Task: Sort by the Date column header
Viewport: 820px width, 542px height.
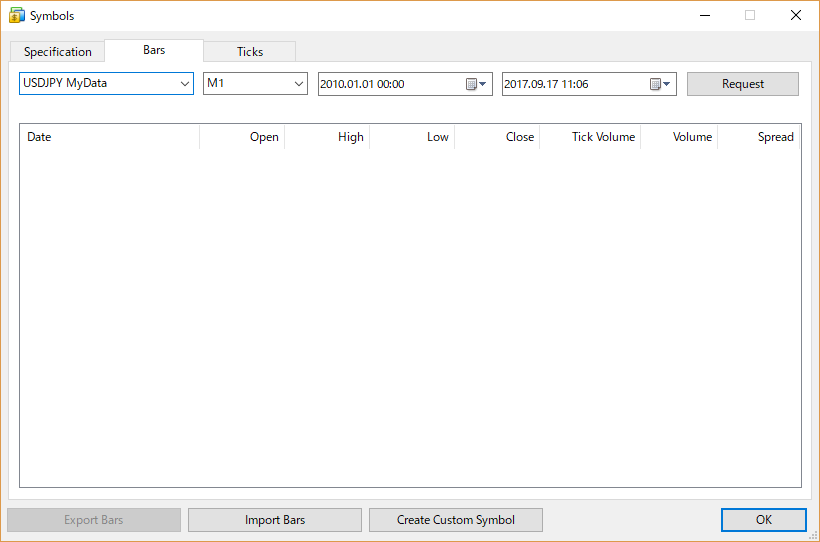Action: point(110,137)
